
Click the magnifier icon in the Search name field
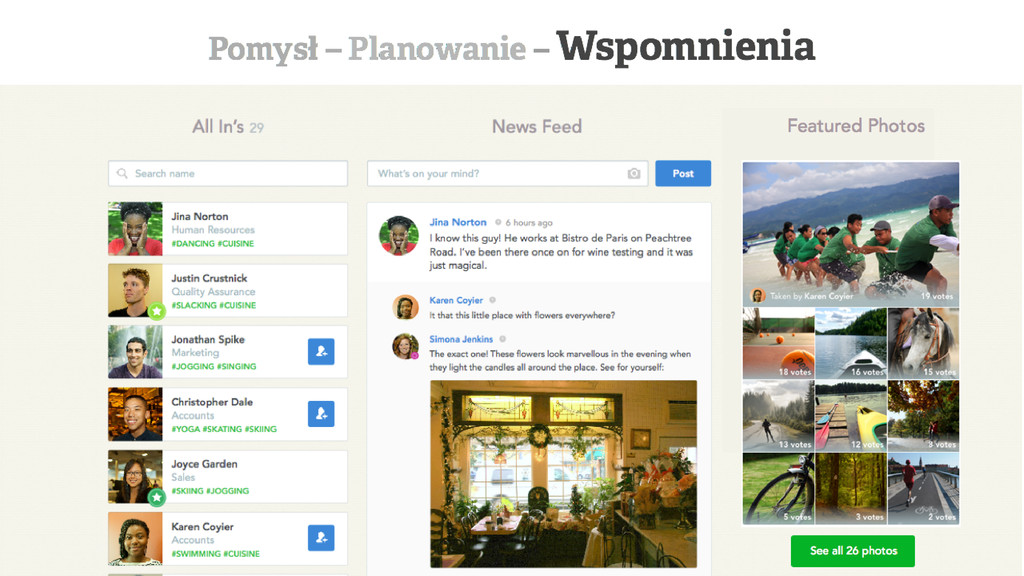122,174
